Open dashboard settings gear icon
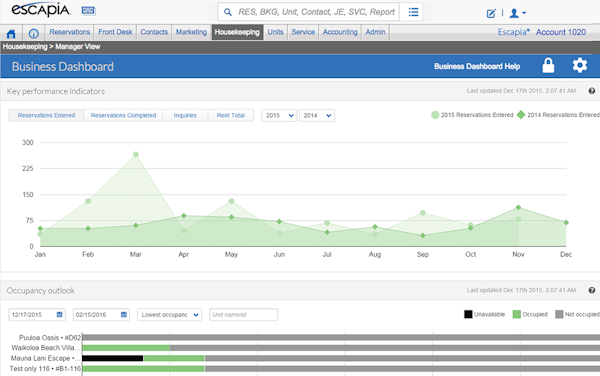 point(580,65)
